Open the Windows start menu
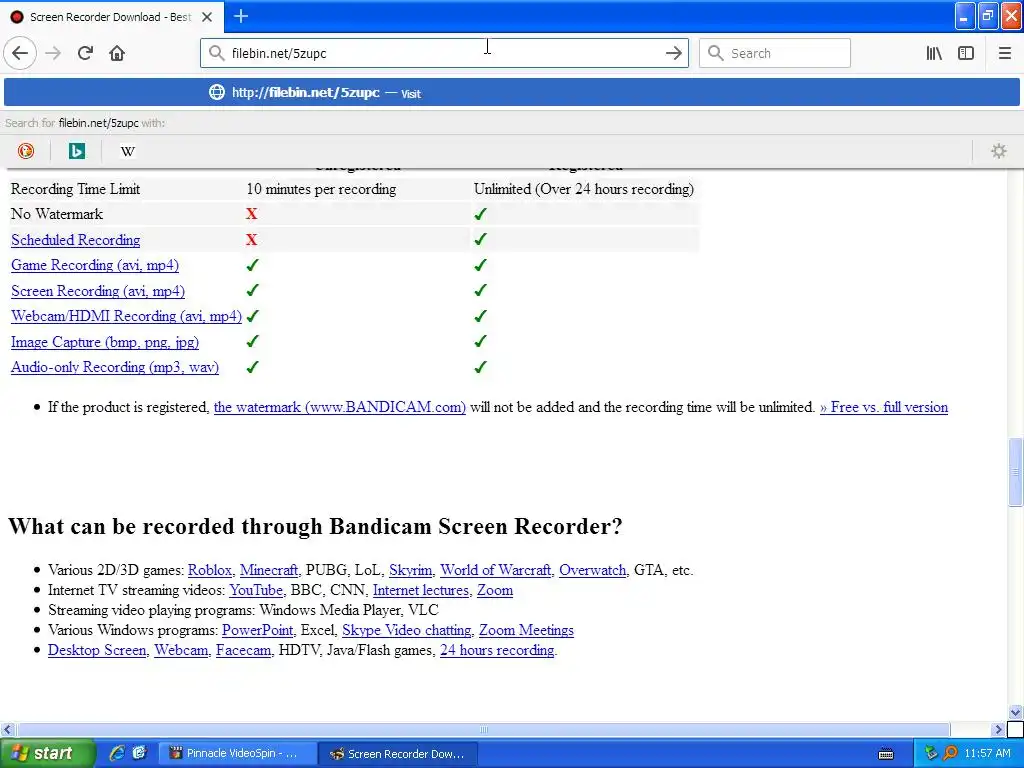Image resolution: width=1024 pixels, height=768 pixels. 47,754
